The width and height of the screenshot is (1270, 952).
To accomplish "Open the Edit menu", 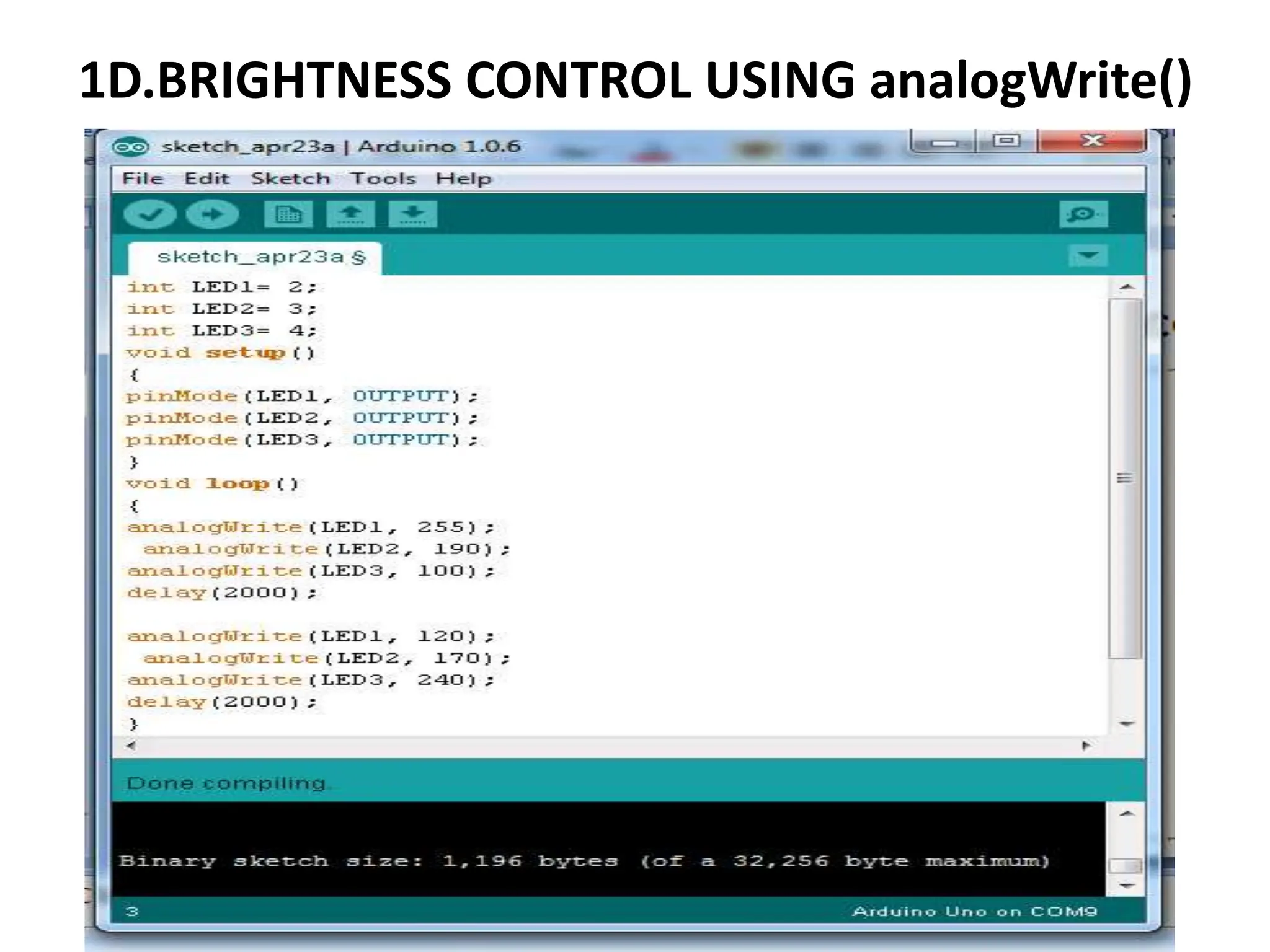I will (206, 179).
